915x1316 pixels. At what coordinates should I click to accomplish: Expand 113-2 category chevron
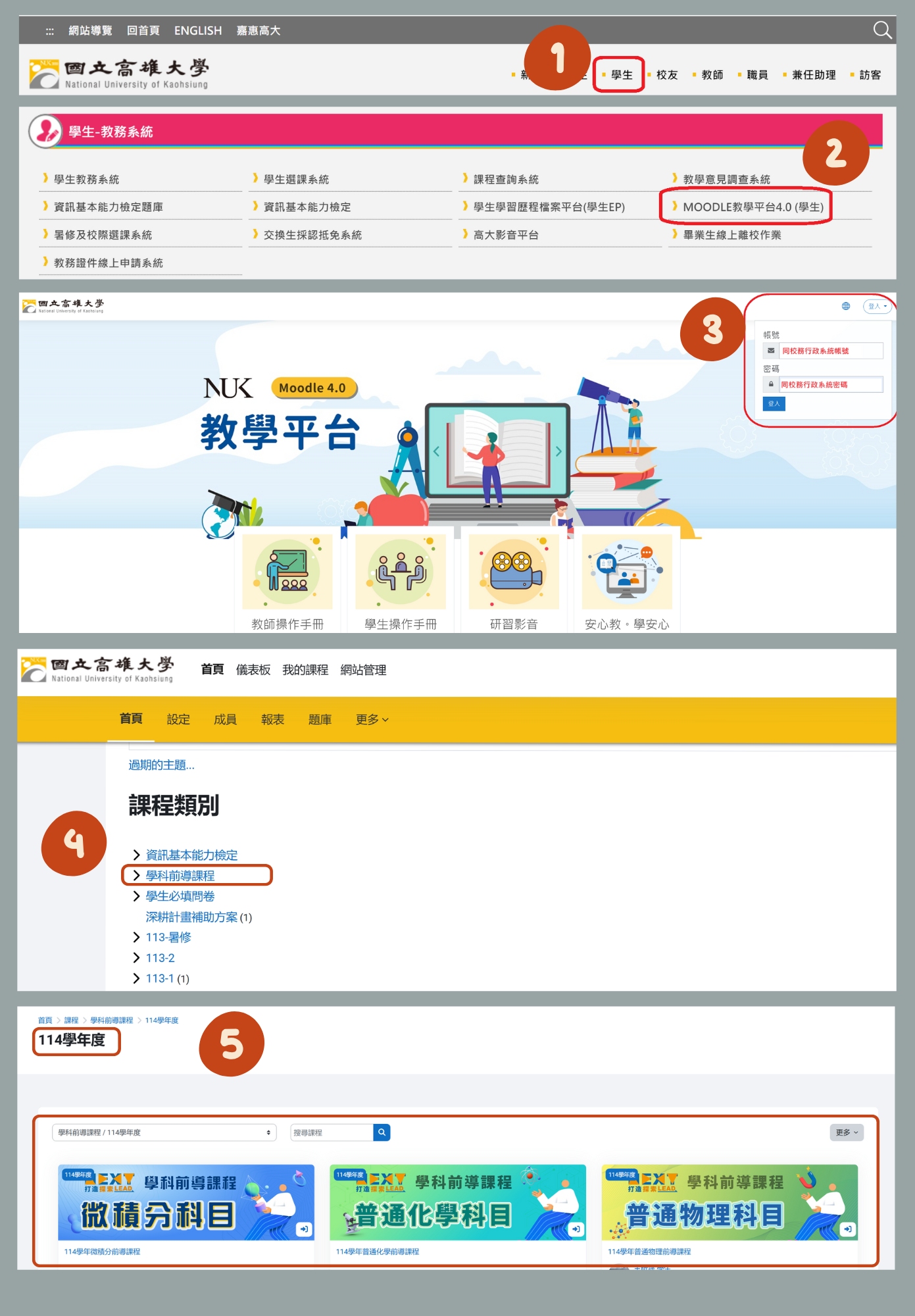[136, 957]
